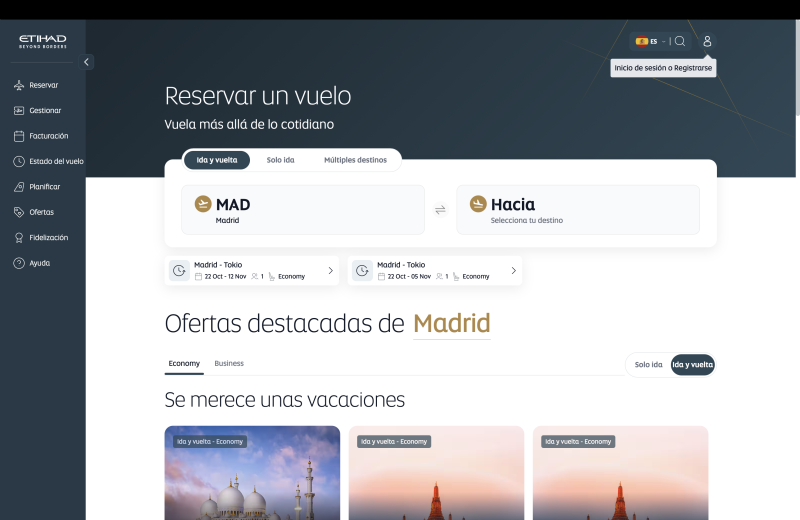Switch to the Business offers tab
The image size is (800, 520).
pyautogui.click(x=229, y=364)
